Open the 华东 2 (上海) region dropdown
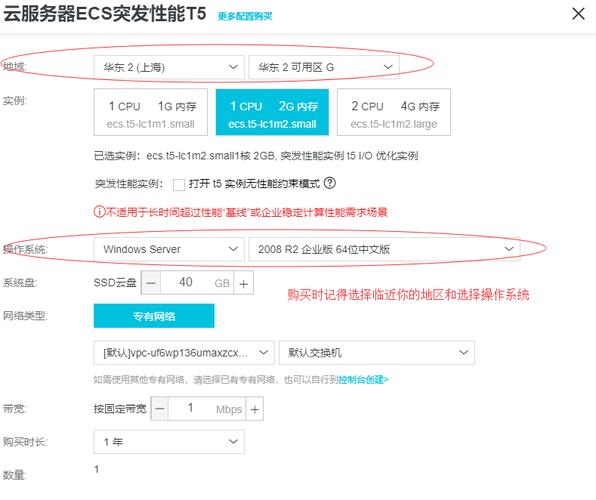Image resolution: width=596 pixels, height=500 pixels. 169,67
